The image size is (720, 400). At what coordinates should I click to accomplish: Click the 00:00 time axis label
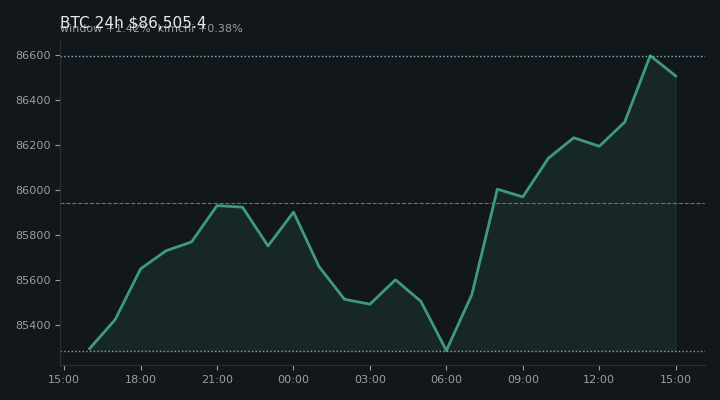(293, 379)
